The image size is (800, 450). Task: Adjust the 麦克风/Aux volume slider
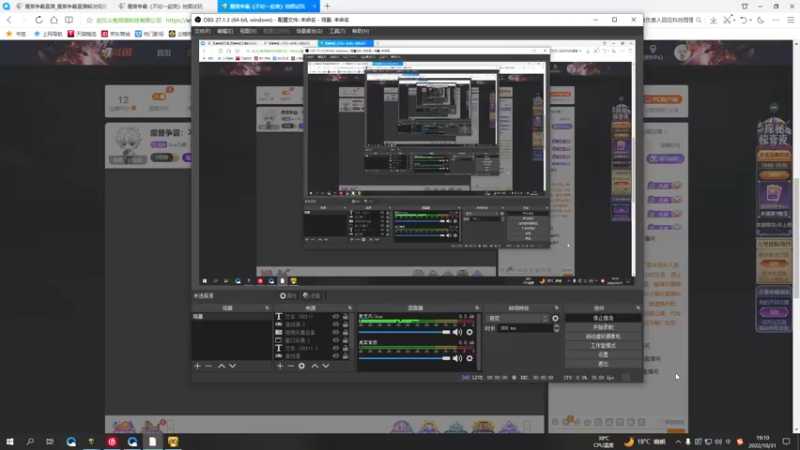(404, 332)
